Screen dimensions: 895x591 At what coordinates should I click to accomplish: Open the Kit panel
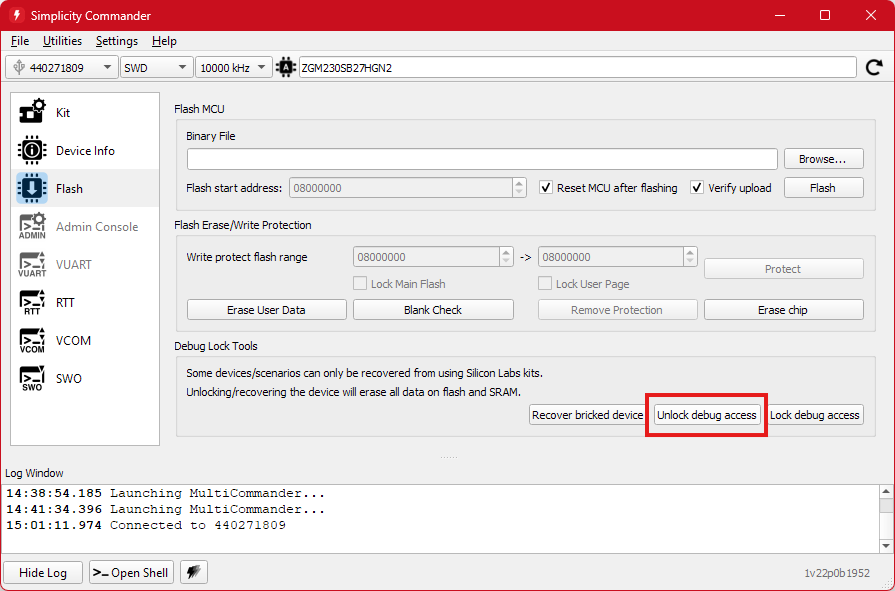pos(62,112)
